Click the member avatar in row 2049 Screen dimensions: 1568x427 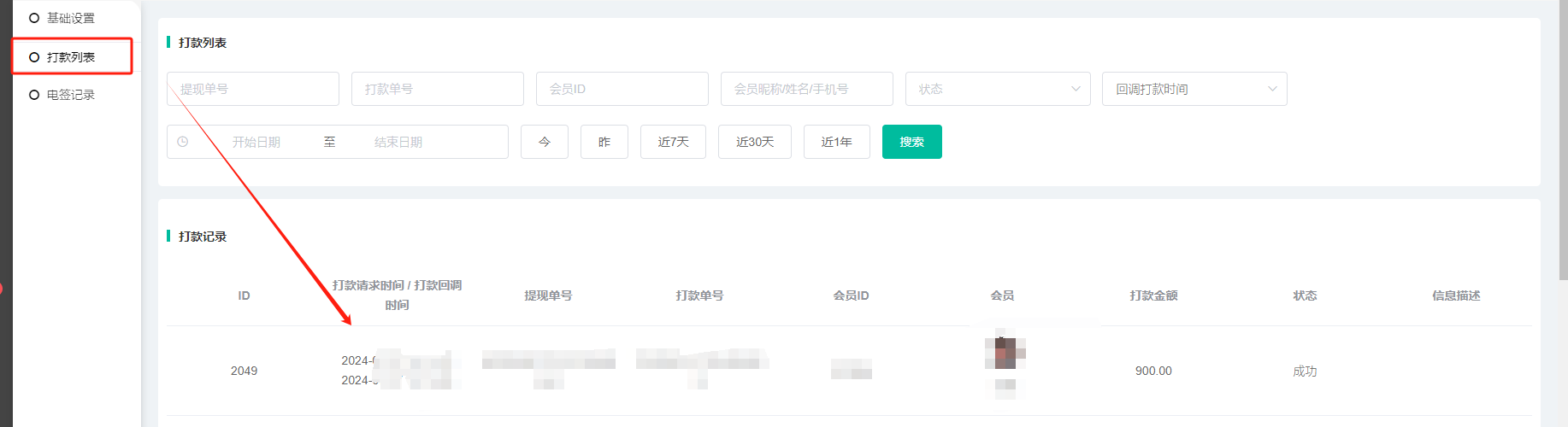[x=1005, y=354]
